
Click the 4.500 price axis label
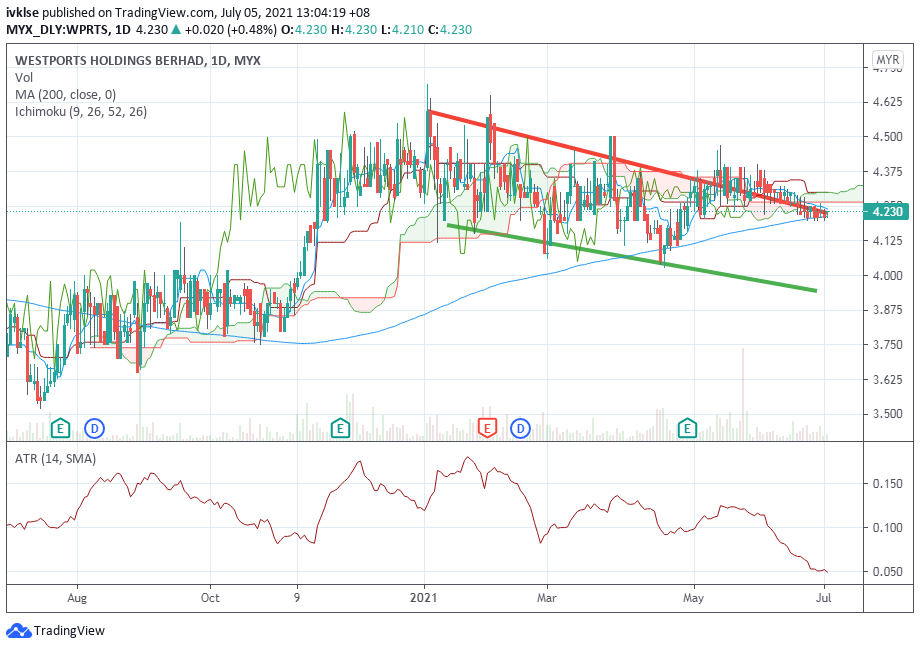[x=887, y=137]
